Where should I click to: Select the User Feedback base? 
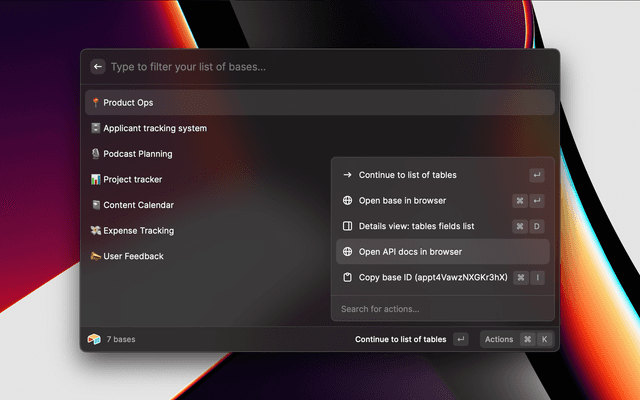(133, 256)
